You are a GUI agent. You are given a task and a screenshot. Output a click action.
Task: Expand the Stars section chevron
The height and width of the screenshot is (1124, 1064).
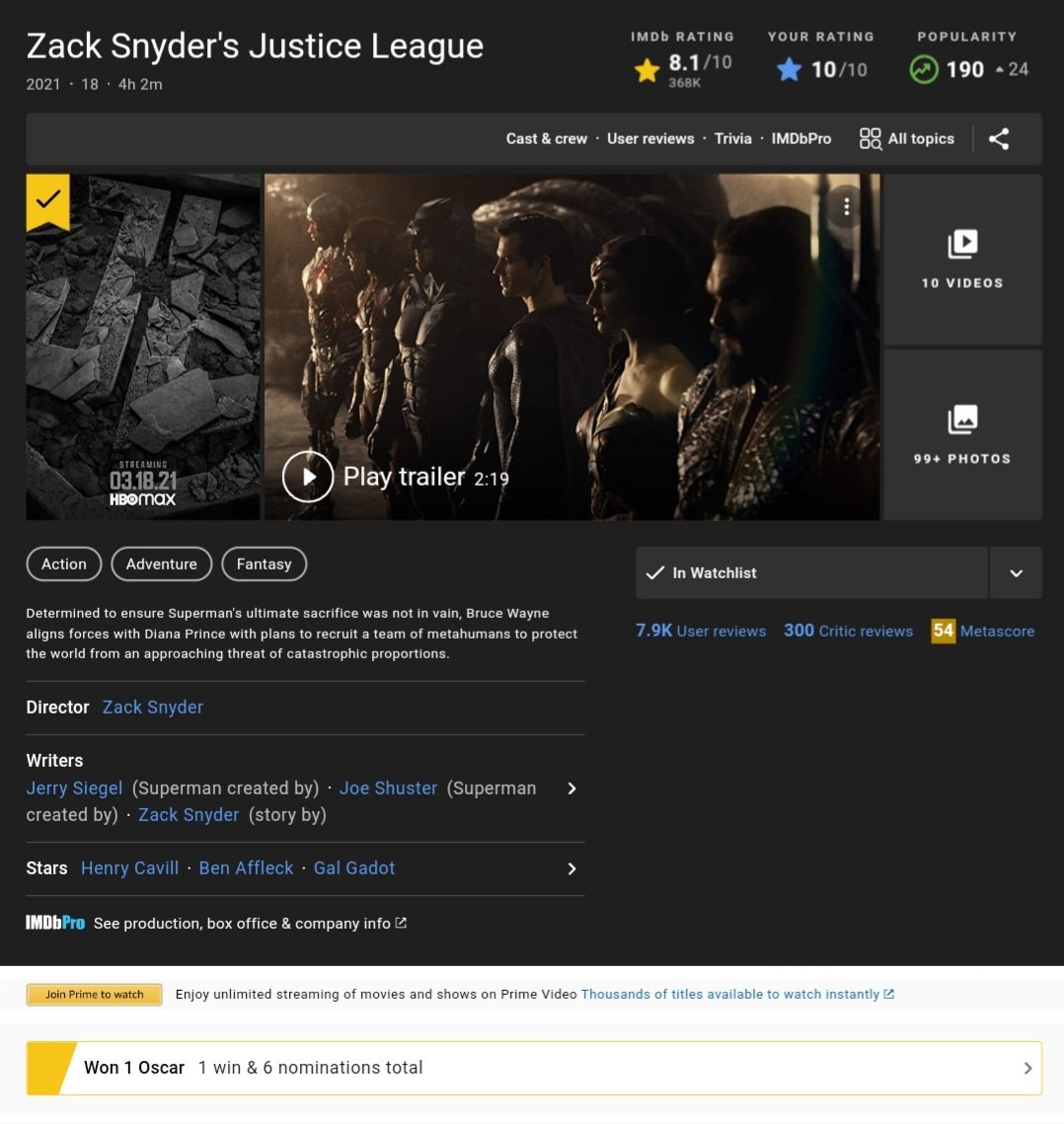click(571, 868)
